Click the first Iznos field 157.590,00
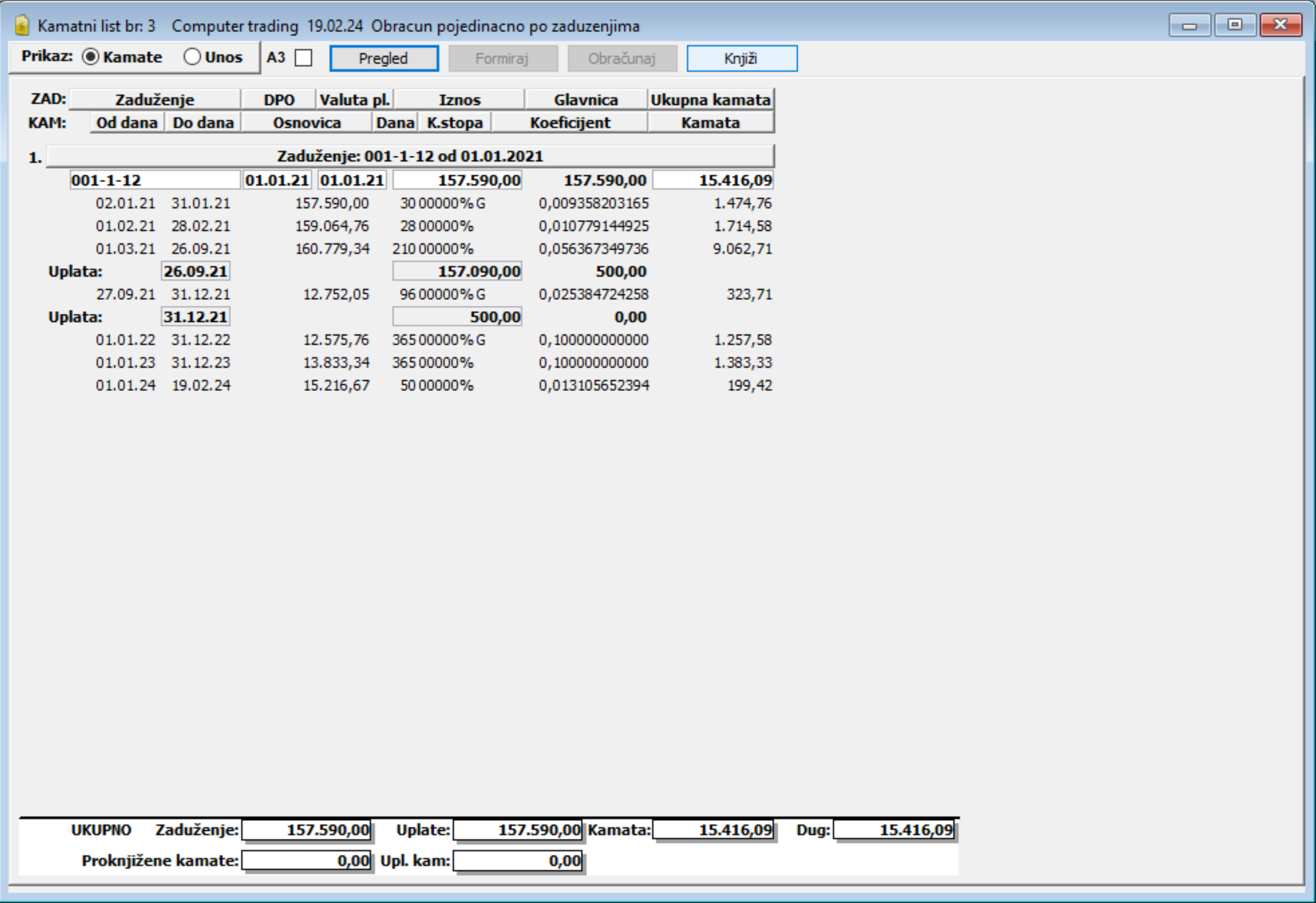 pos(458,180)
